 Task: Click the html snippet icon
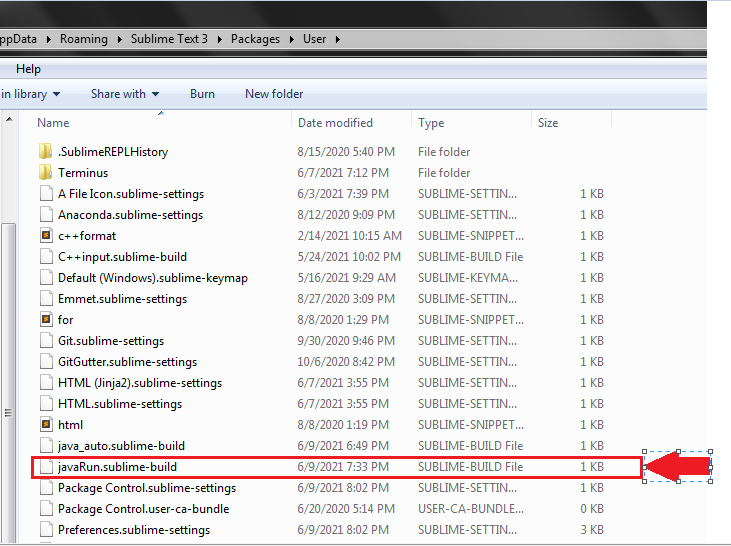46,424
